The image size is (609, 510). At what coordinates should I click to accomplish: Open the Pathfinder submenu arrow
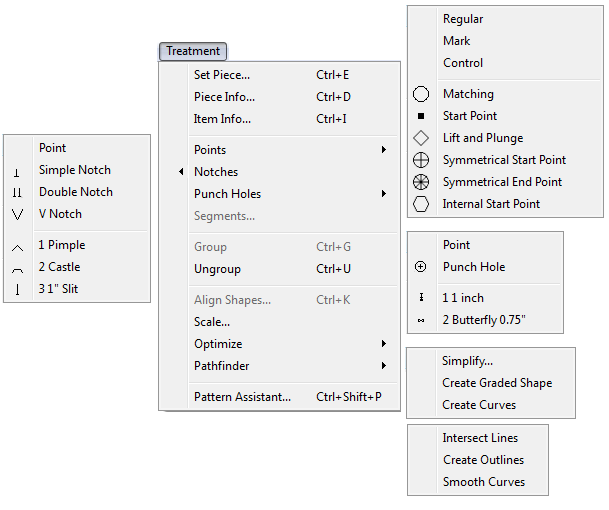[384, 366]
